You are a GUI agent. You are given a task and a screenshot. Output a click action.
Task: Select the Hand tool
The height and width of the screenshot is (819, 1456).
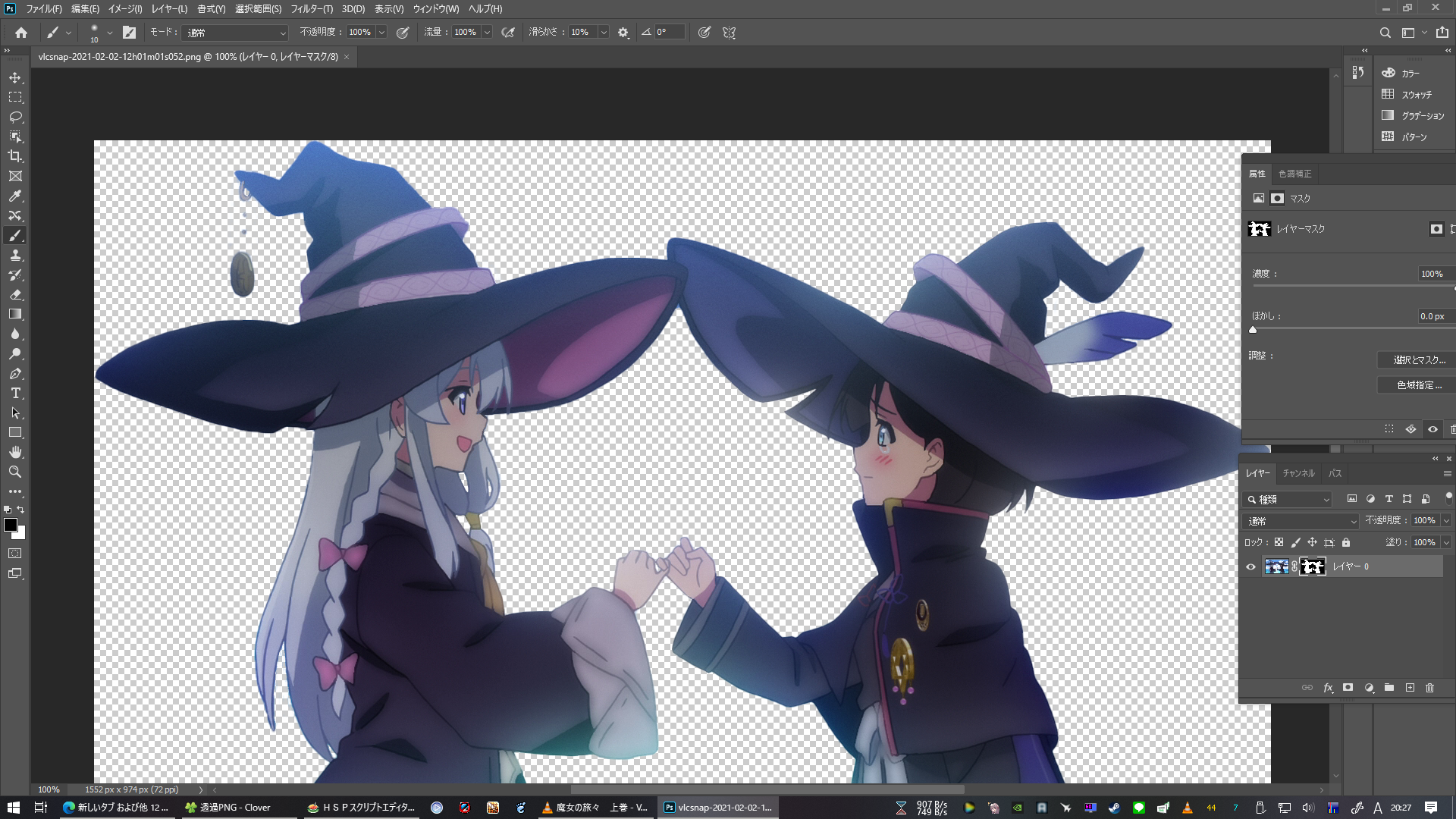click(15, 452)
